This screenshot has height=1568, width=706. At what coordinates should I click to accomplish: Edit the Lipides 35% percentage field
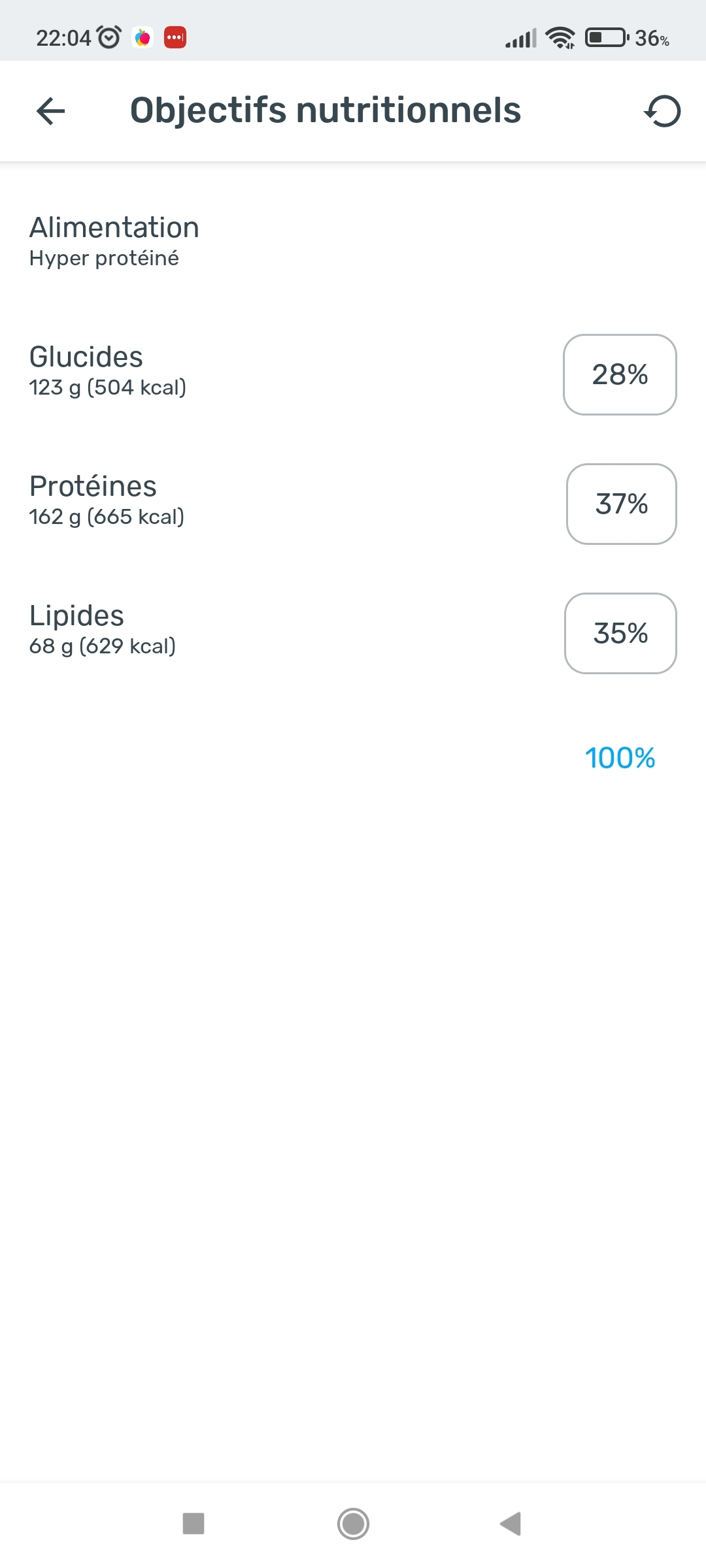(620, 633)
